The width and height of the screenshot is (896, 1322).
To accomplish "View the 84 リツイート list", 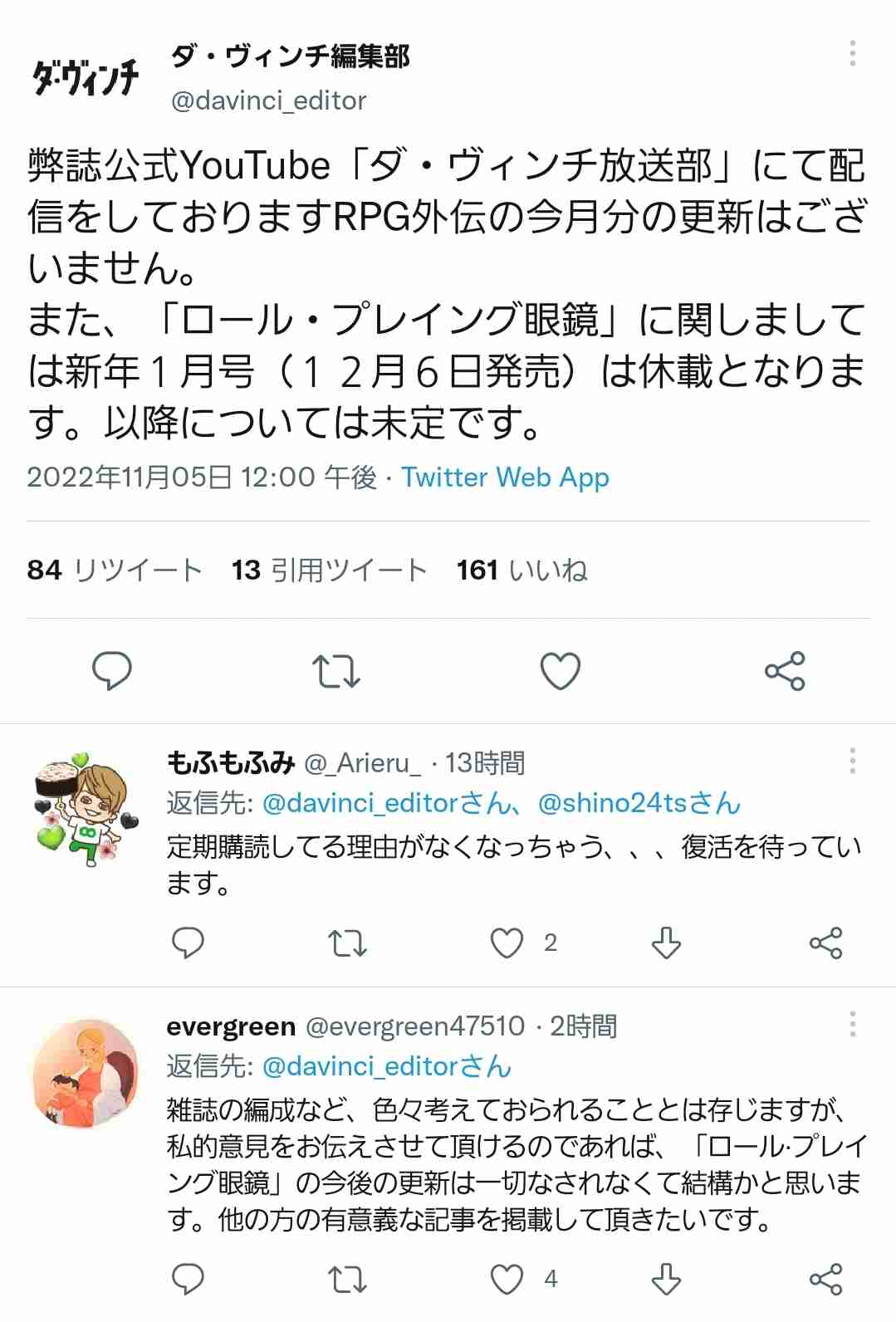I will click(x=115, y=570).
